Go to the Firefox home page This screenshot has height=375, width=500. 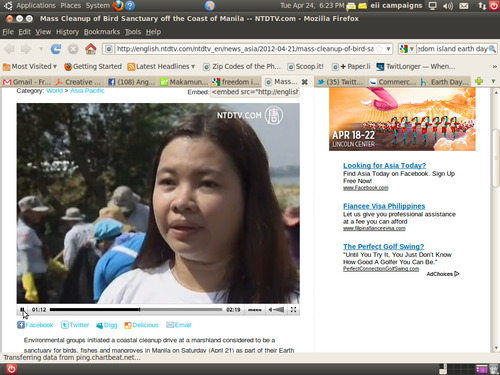(x=91, y=49)
